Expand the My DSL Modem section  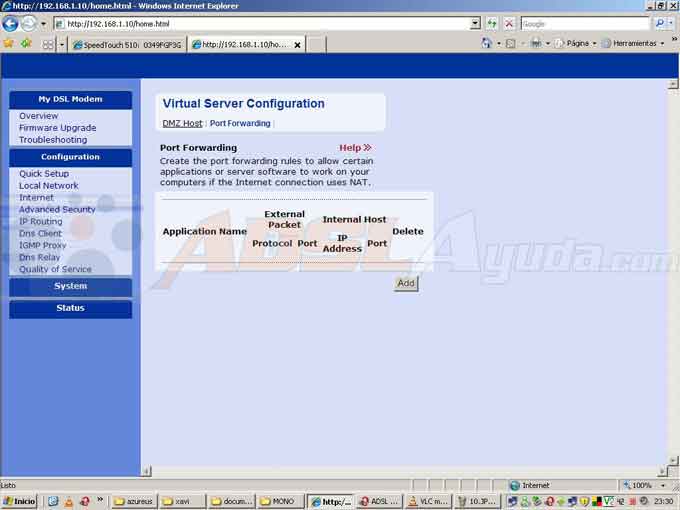tap(70, 99)
